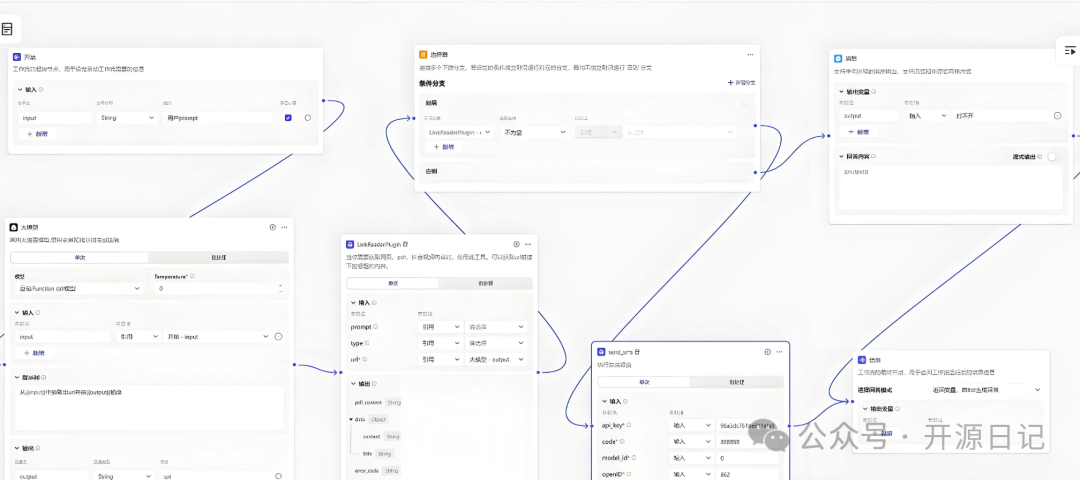1080x480 pixels.
Task: Select the 单次 tab in 大模型 node
Action: (79, 258)
